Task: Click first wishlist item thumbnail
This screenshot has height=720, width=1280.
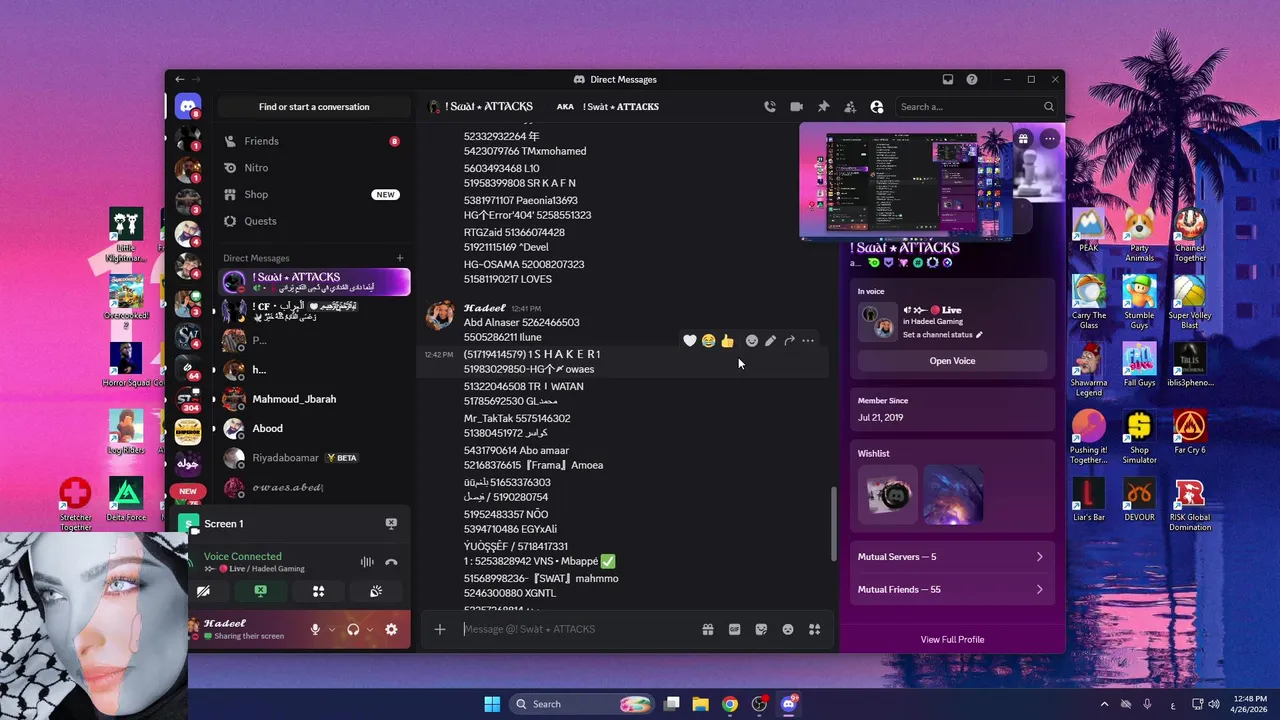Action: pyautogui.click(x=888, y=494)
